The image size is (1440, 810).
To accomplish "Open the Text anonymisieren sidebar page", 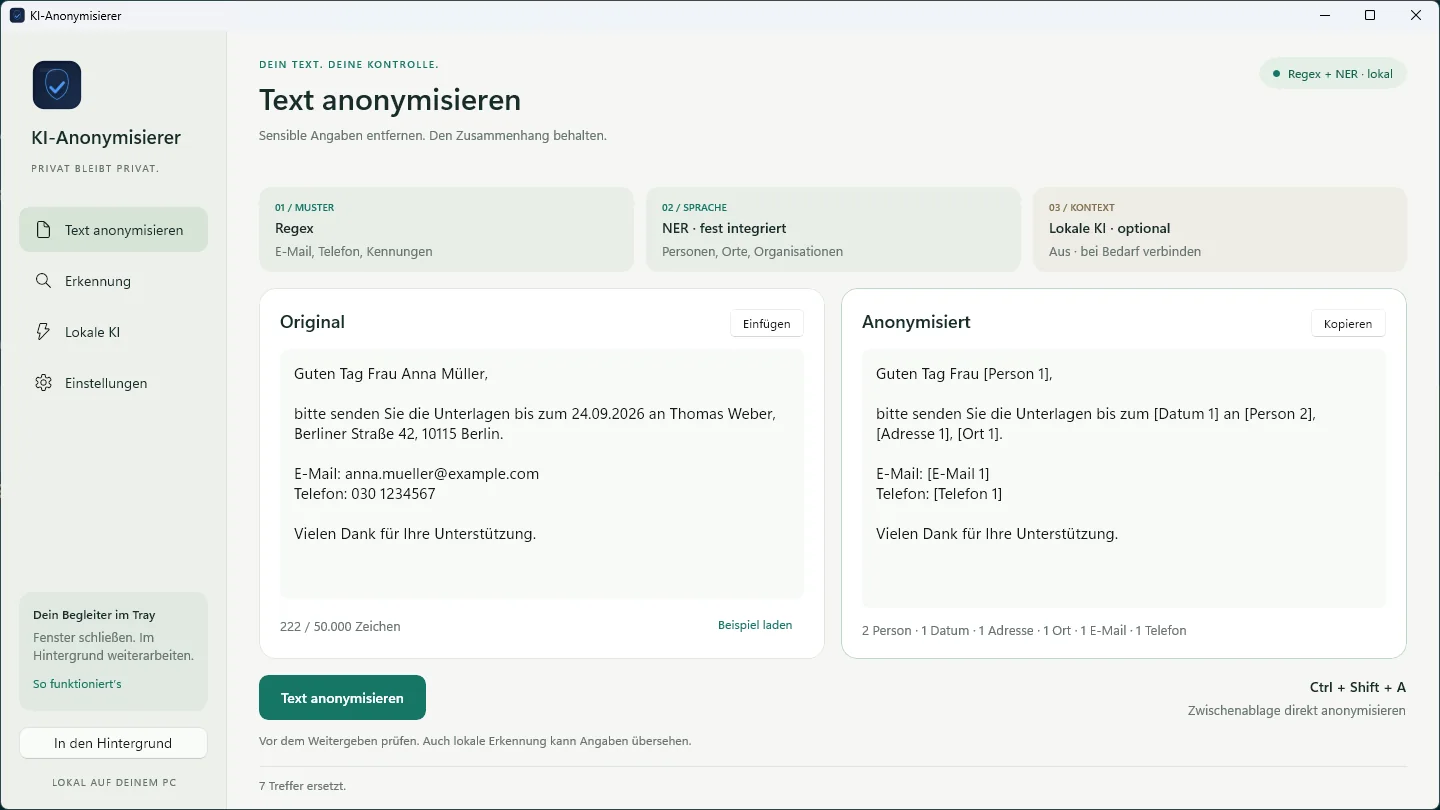I will click(x=113, y=230).
